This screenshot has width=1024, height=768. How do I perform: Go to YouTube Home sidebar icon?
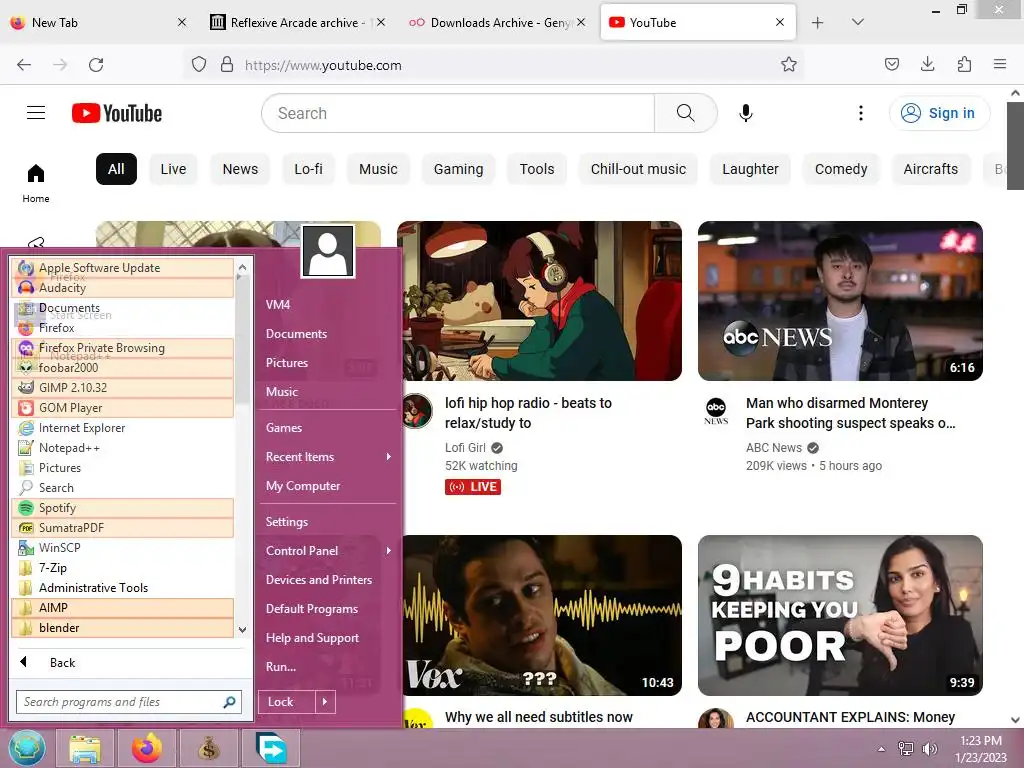click(36, 183)
